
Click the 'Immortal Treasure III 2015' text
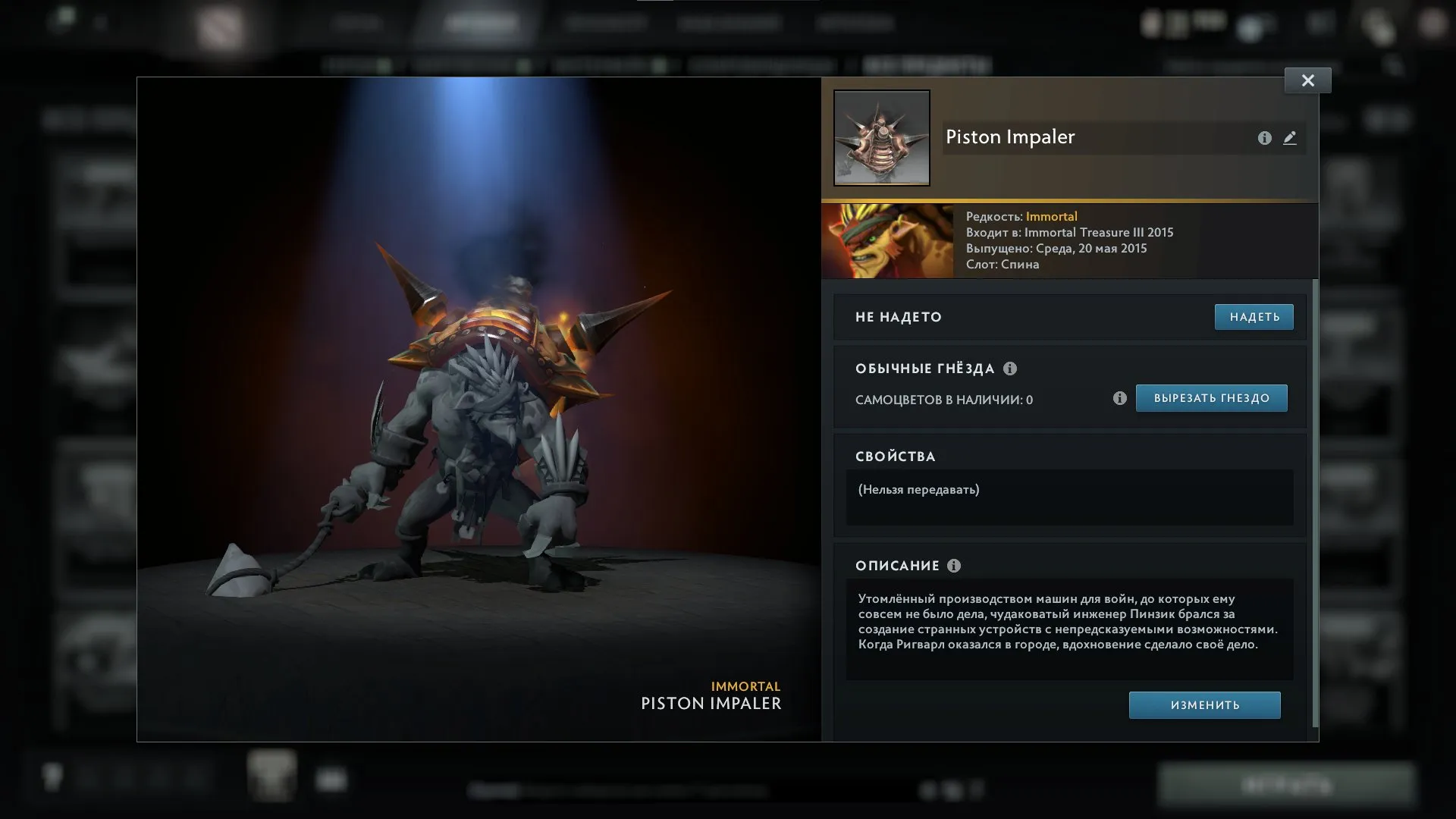(1099, 232)
